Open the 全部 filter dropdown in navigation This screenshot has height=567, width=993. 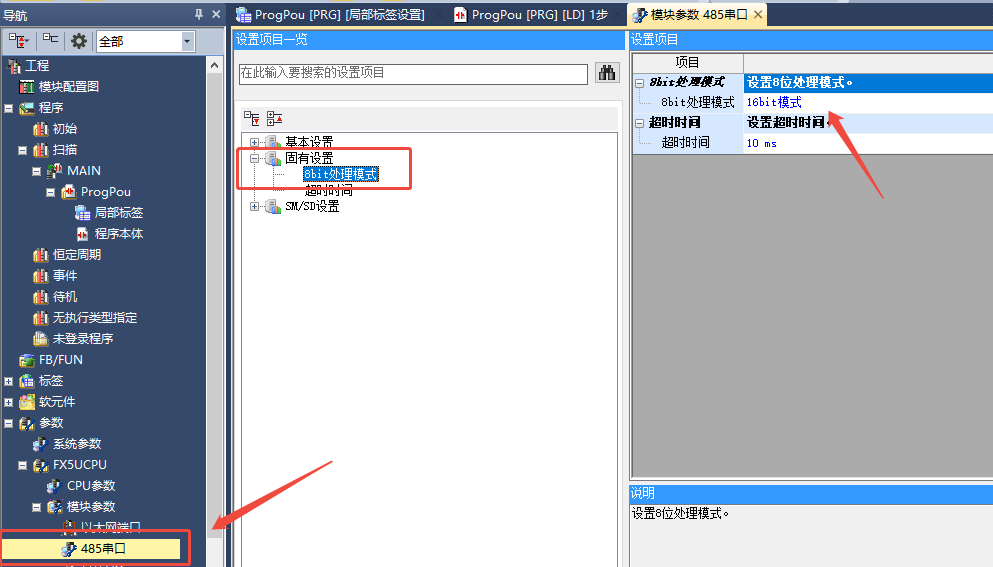[188, 41]
